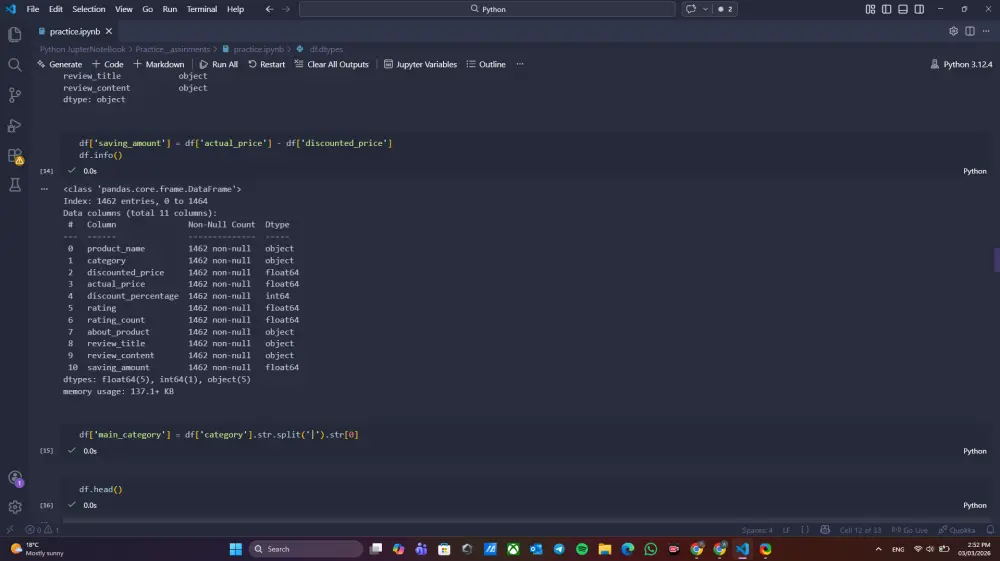Screen dimensions: 1000x561
Task: Close the practice.ipynb tab
Action: click(x=109, y=31)
